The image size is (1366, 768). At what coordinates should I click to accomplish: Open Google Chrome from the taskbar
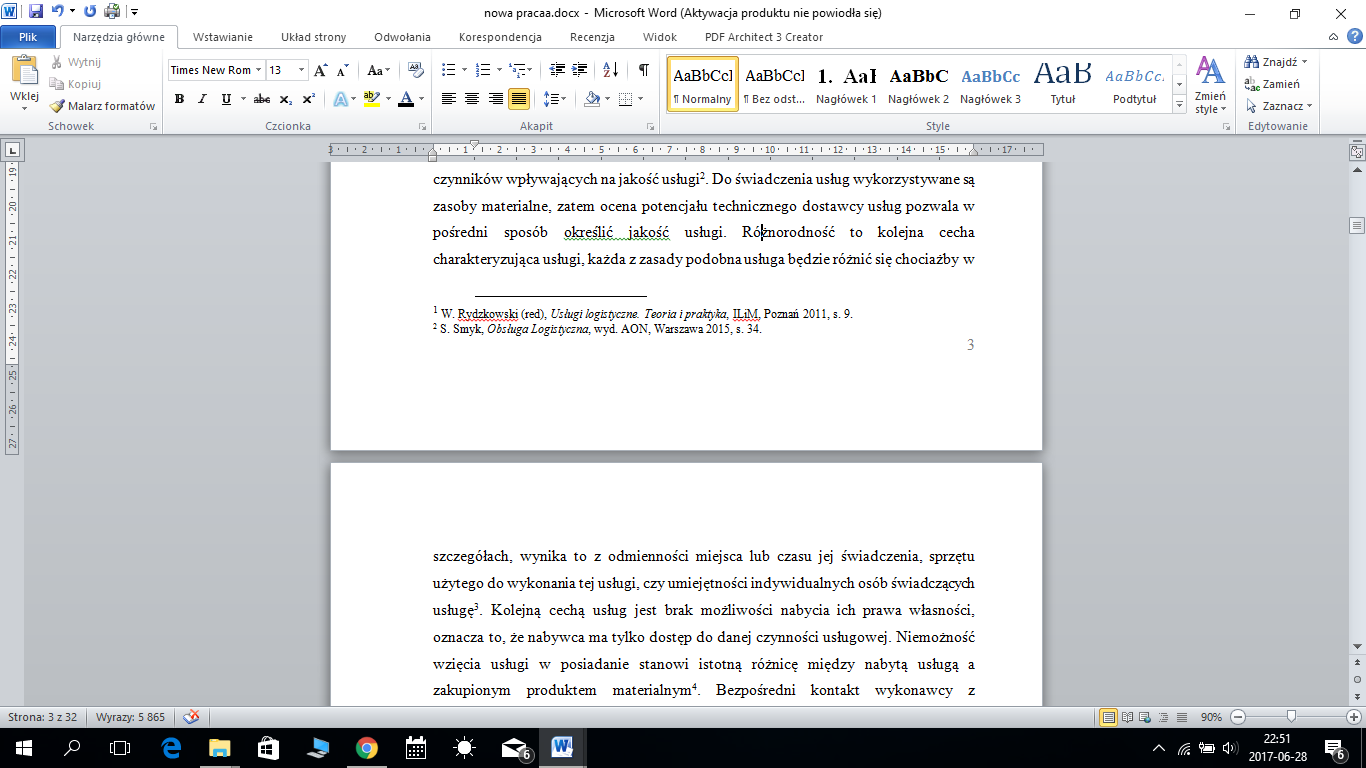tap(366, 747)
